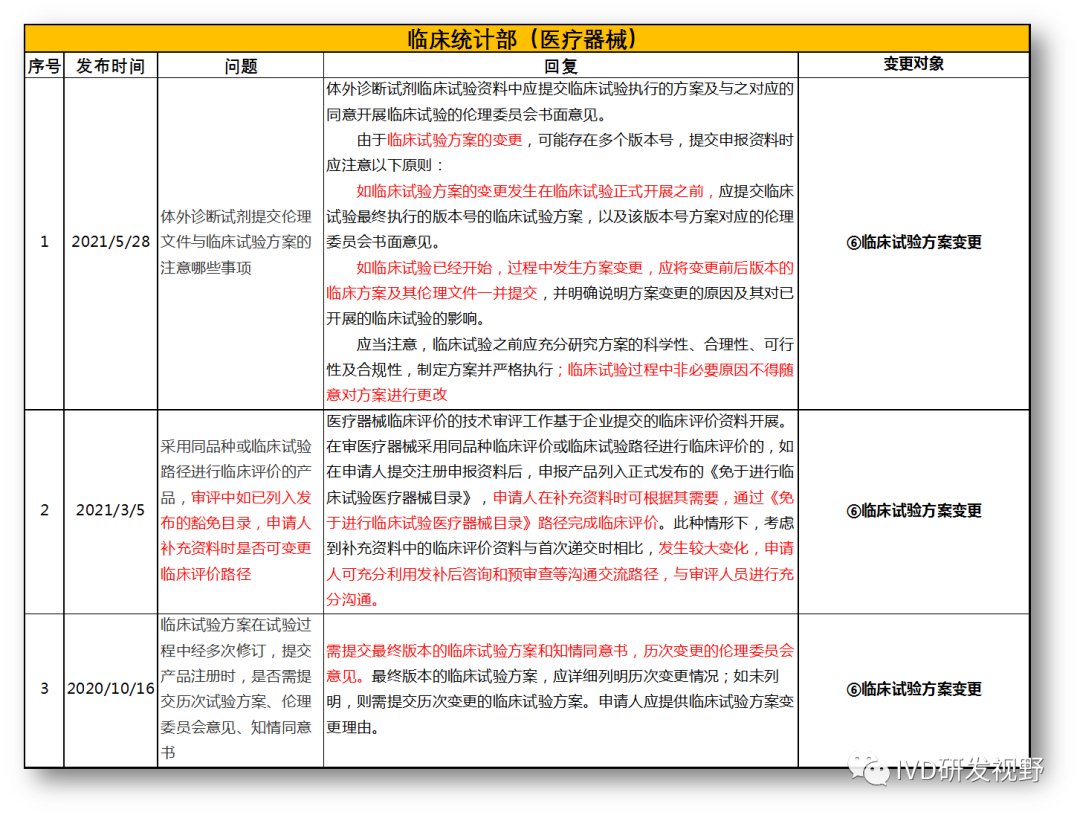Select the reply cell beginning 需提交最终版本

pyautogui.click(x=560, y=689)
